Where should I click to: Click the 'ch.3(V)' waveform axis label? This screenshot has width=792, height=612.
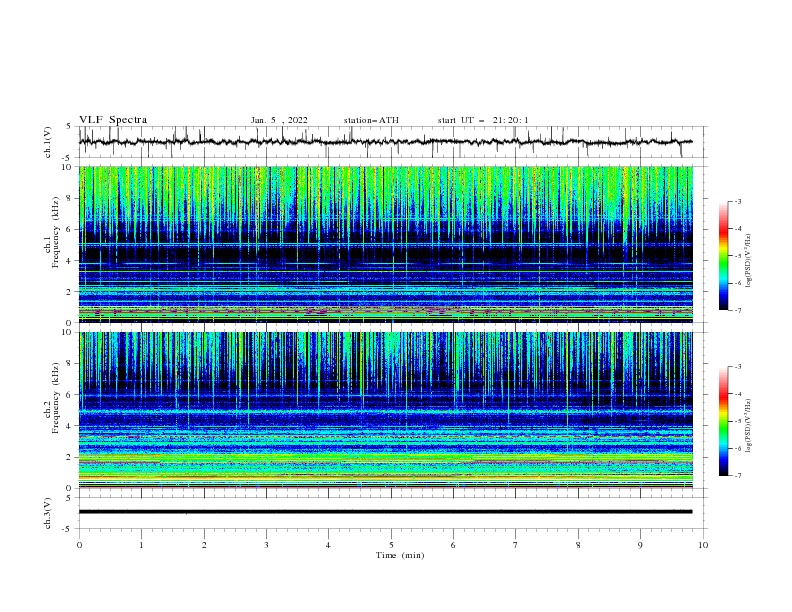48,513
